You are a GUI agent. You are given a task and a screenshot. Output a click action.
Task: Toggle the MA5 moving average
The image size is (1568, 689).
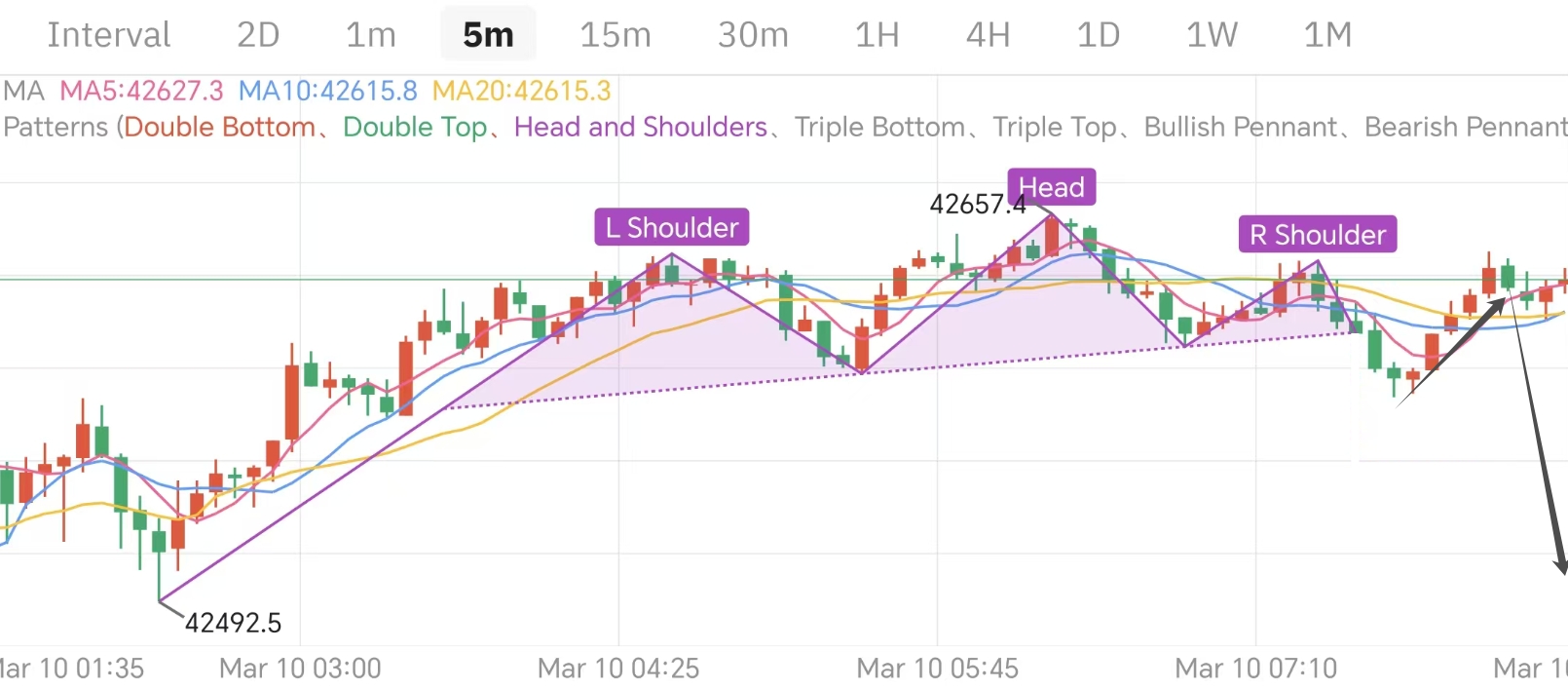tap(142, 91)
